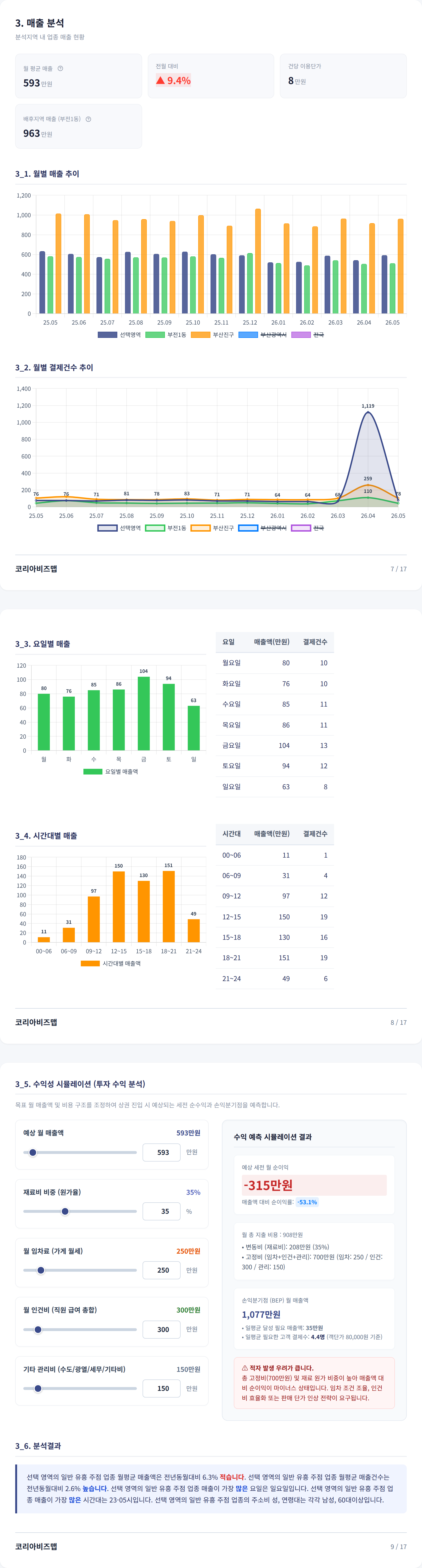The image size is (422, 1568).
Task: Enable 전국 series in 월별 매출 추이 legend
Action: [x=307, y=335]
